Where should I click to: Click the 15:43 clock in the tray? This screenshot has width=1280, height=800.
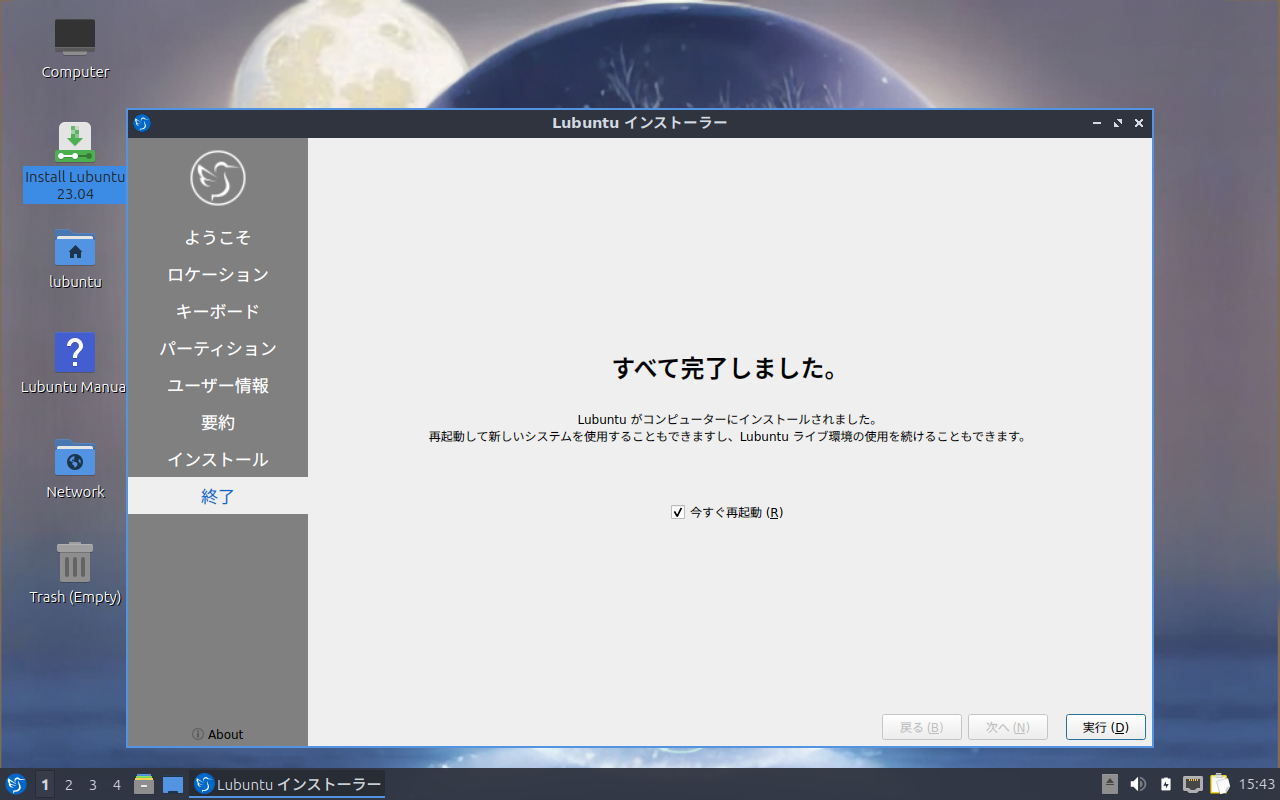1257,784
